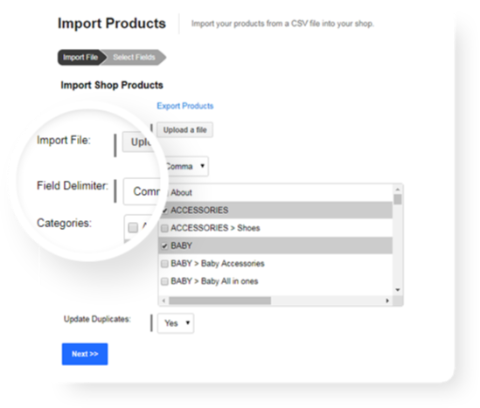This screenshot has height=408, width=480.
Task: Click the Update Duplicates label
Action: click(x=97, y=319)
